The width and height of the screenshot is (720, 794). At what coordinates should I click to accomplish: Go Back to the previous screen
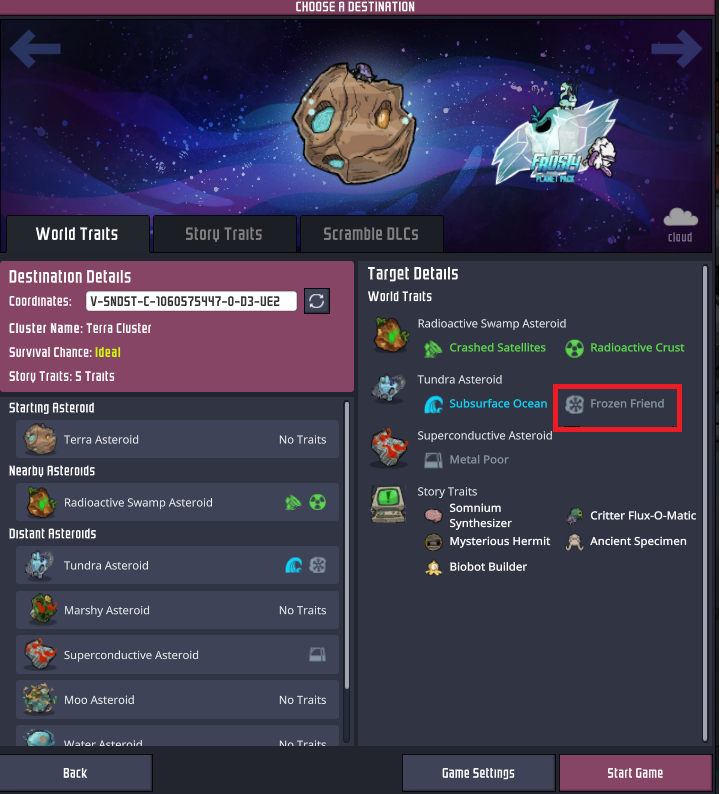coord(75,773)
